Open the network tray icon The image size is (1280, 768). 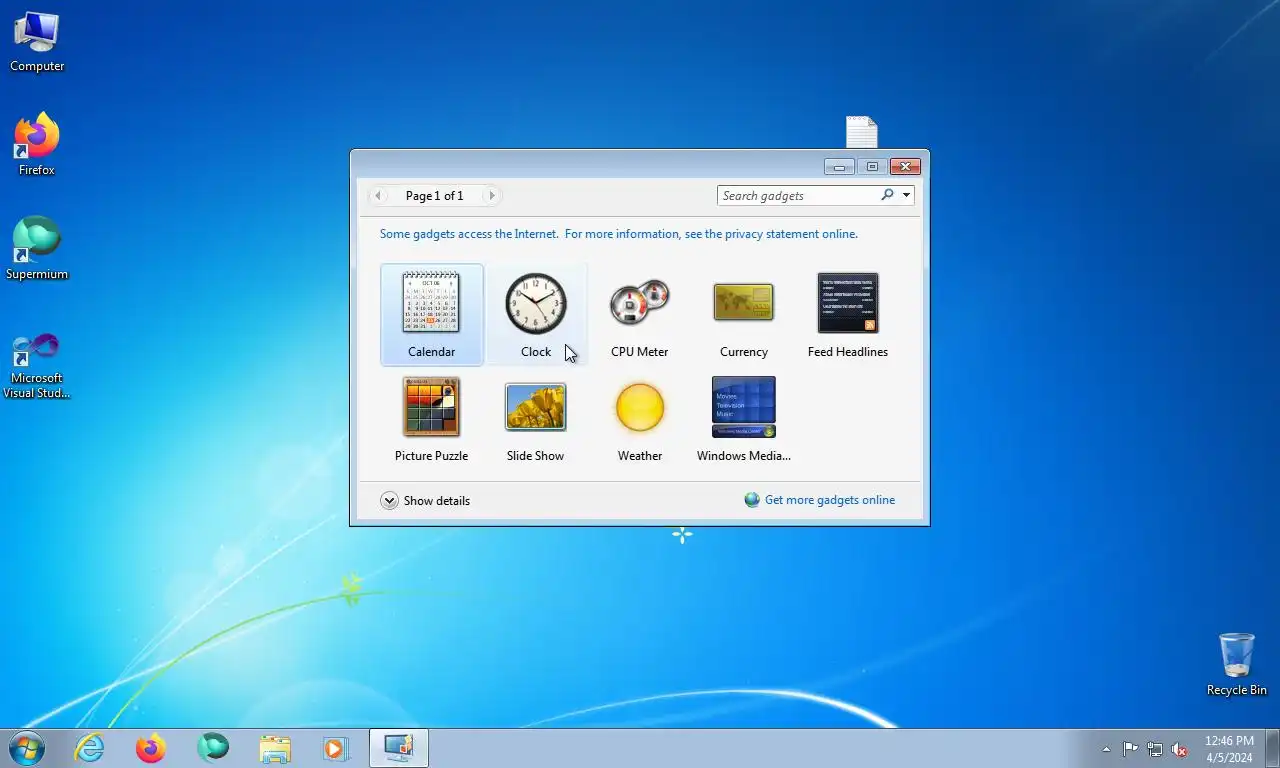(x=1155, y=749)
